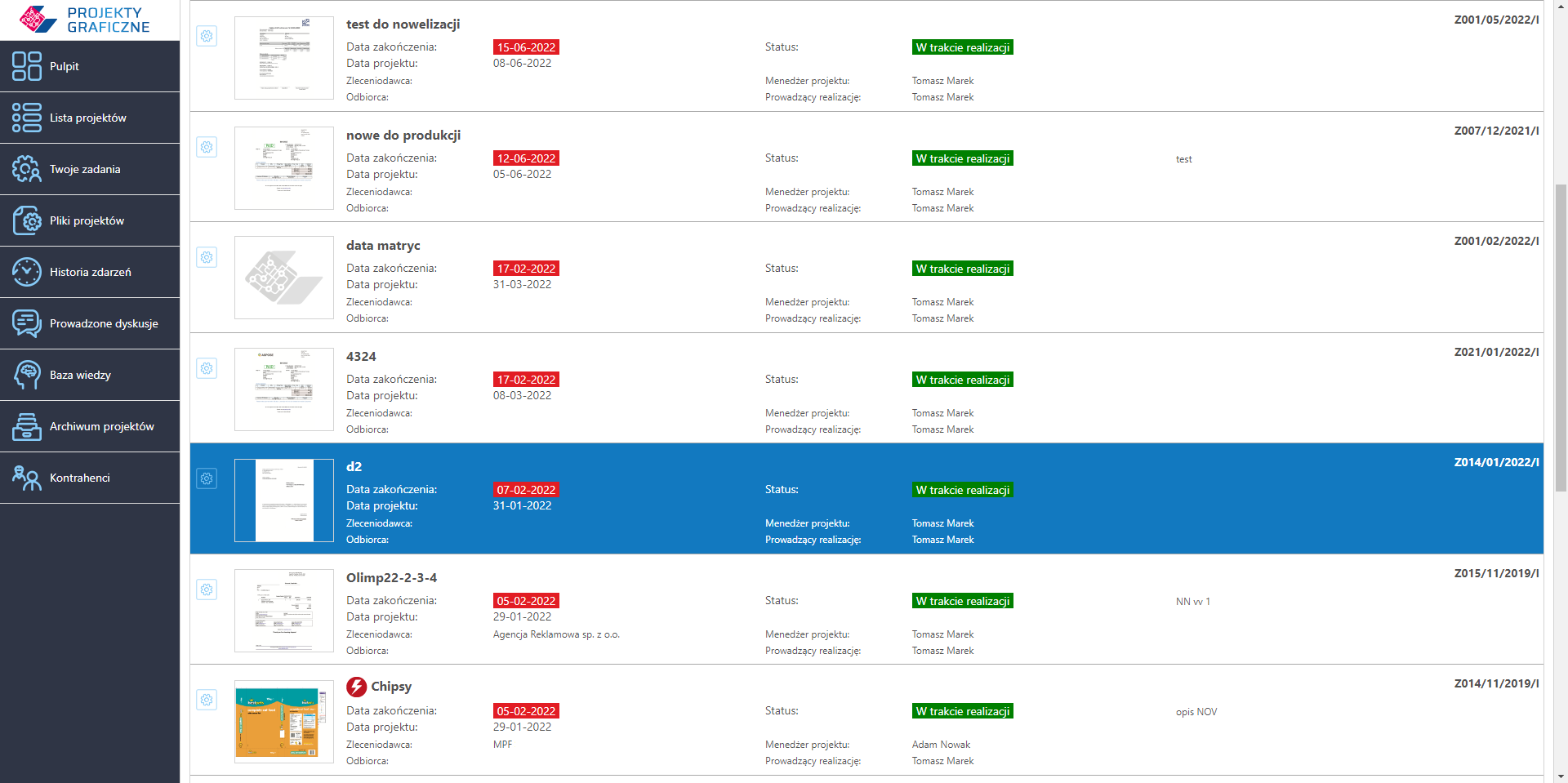Click green status badge of Olimp22-2-3-4
Viewport: 1568px width, 783px height.
962,601
